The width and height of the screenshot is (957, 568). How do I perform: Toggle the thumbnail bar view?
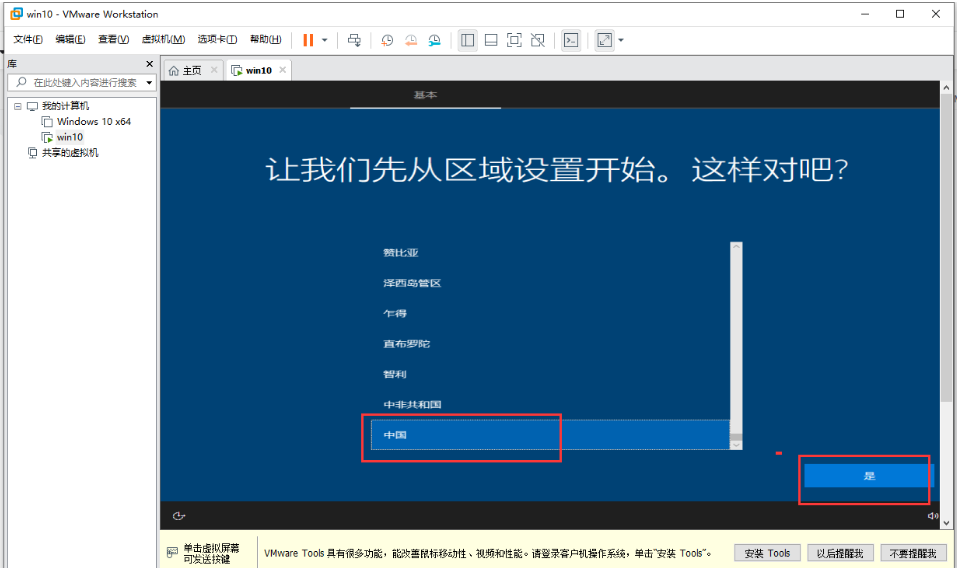click(x=491, y=40)
